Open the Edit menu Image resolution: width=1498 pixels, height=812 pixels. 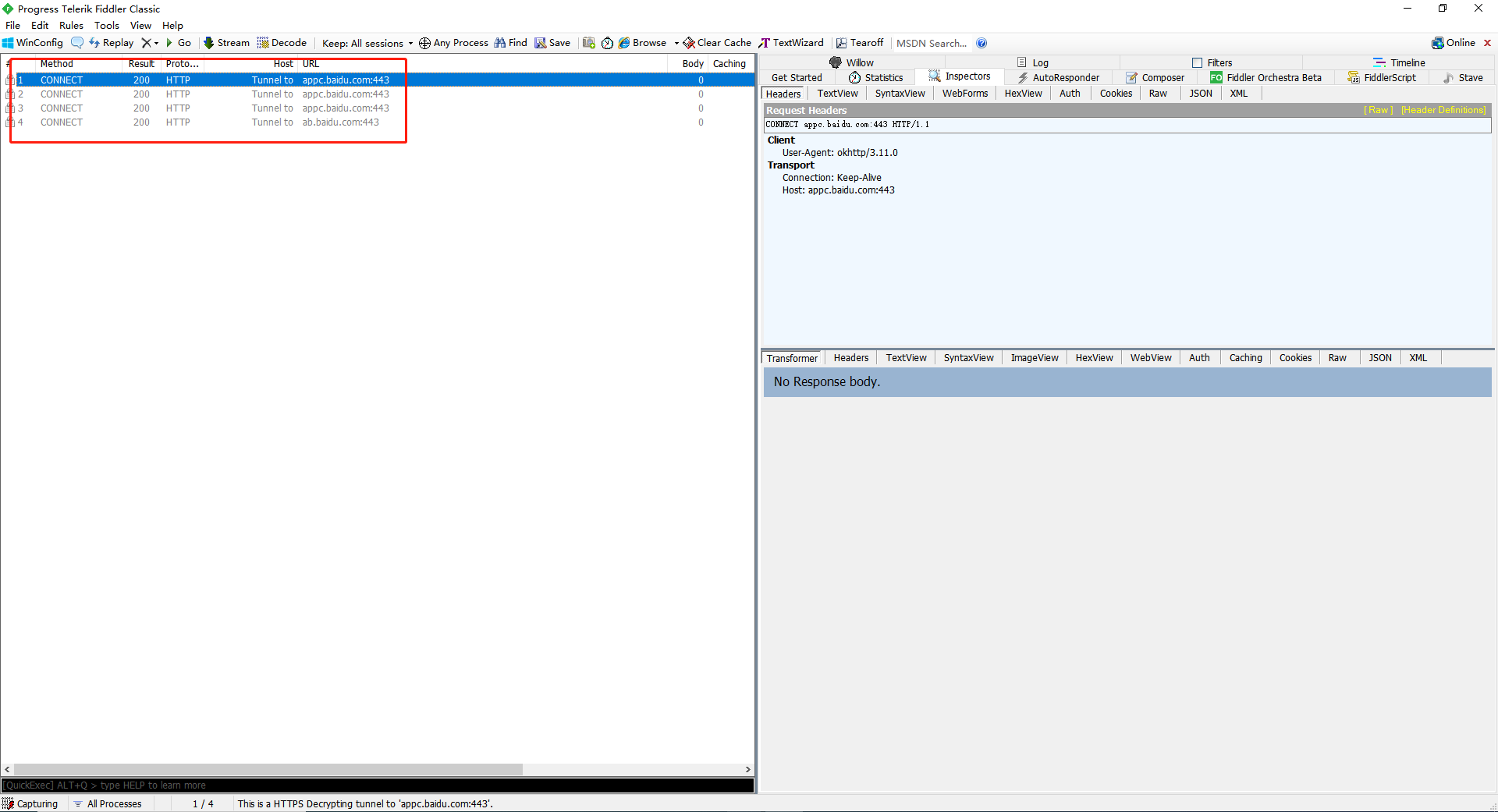click(x=40, y=25)
